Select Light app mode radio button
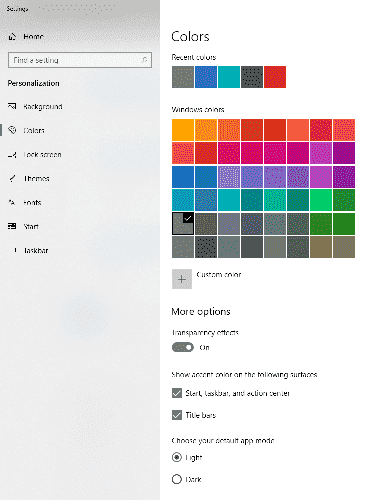This screenshot has height=500, width=391. point(177,457)
